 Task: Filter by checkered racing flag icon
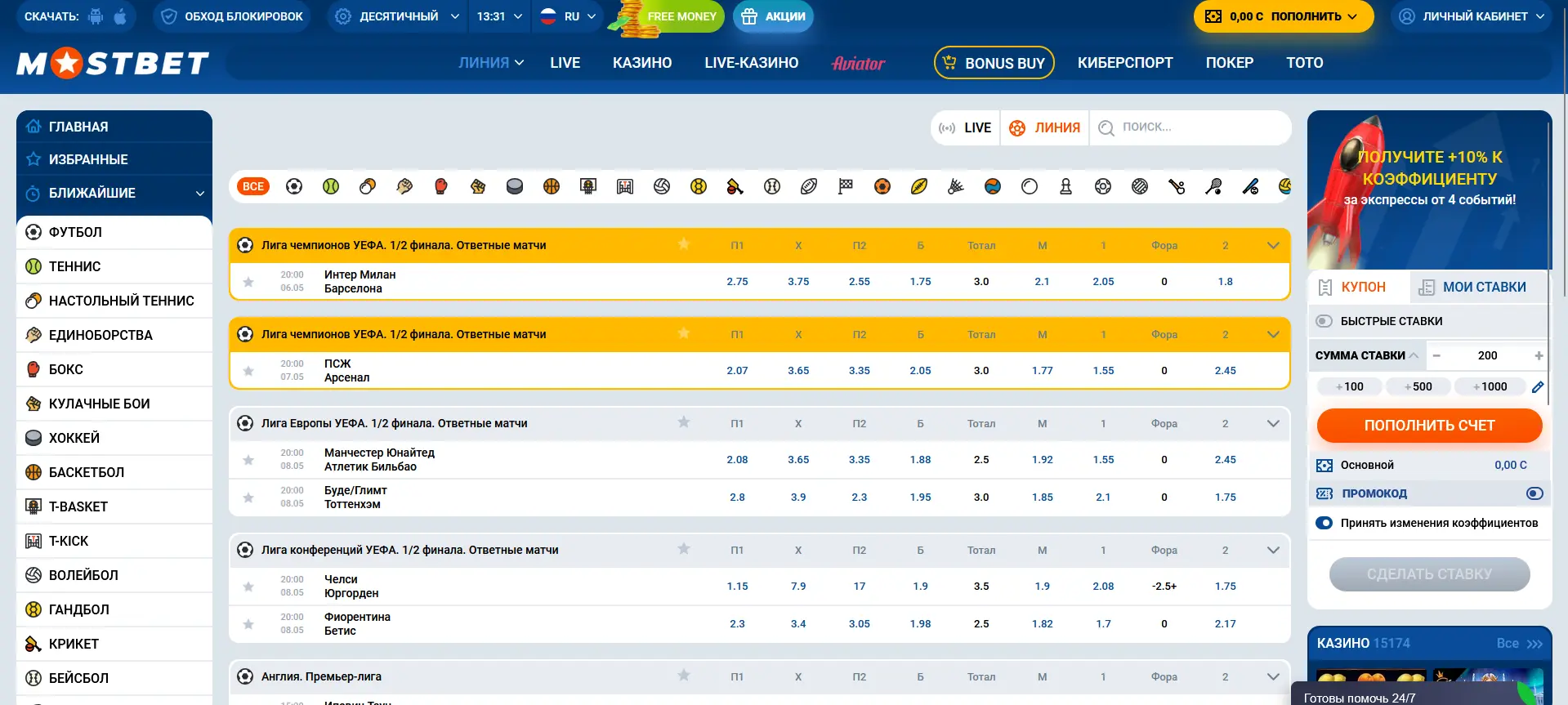tap(846, 186)
